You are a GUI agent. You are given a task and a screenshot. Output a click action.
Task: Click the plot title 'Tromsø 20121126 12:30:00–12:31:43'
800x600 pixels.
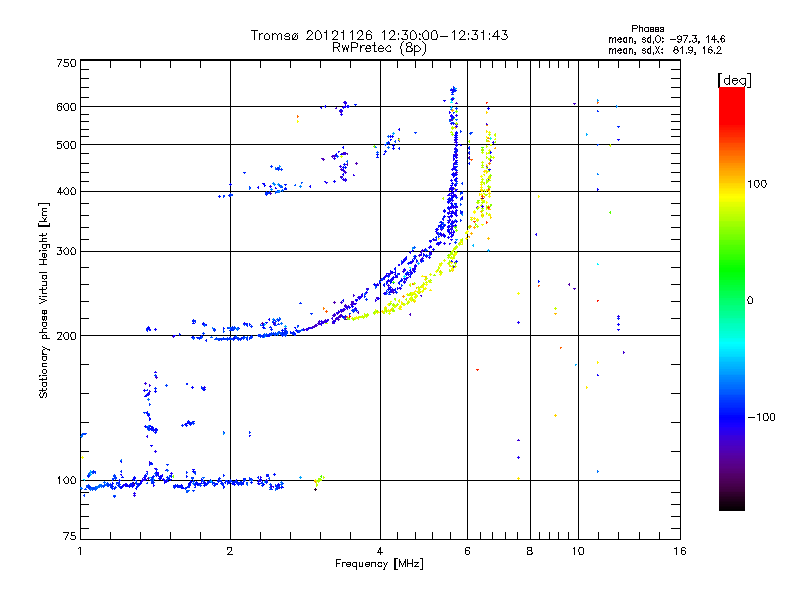(x=379, y=35)
